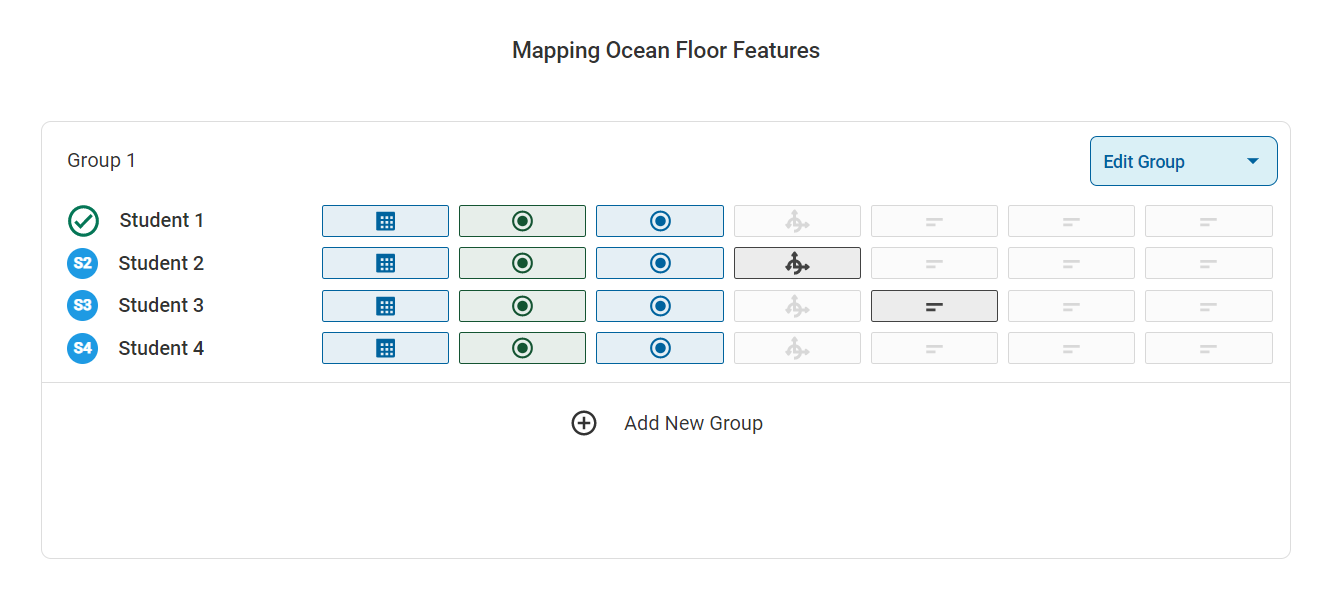This screenshot has height=602, width=1332.
Task: Open Student 1's table grid step
Action: [385, 221]
